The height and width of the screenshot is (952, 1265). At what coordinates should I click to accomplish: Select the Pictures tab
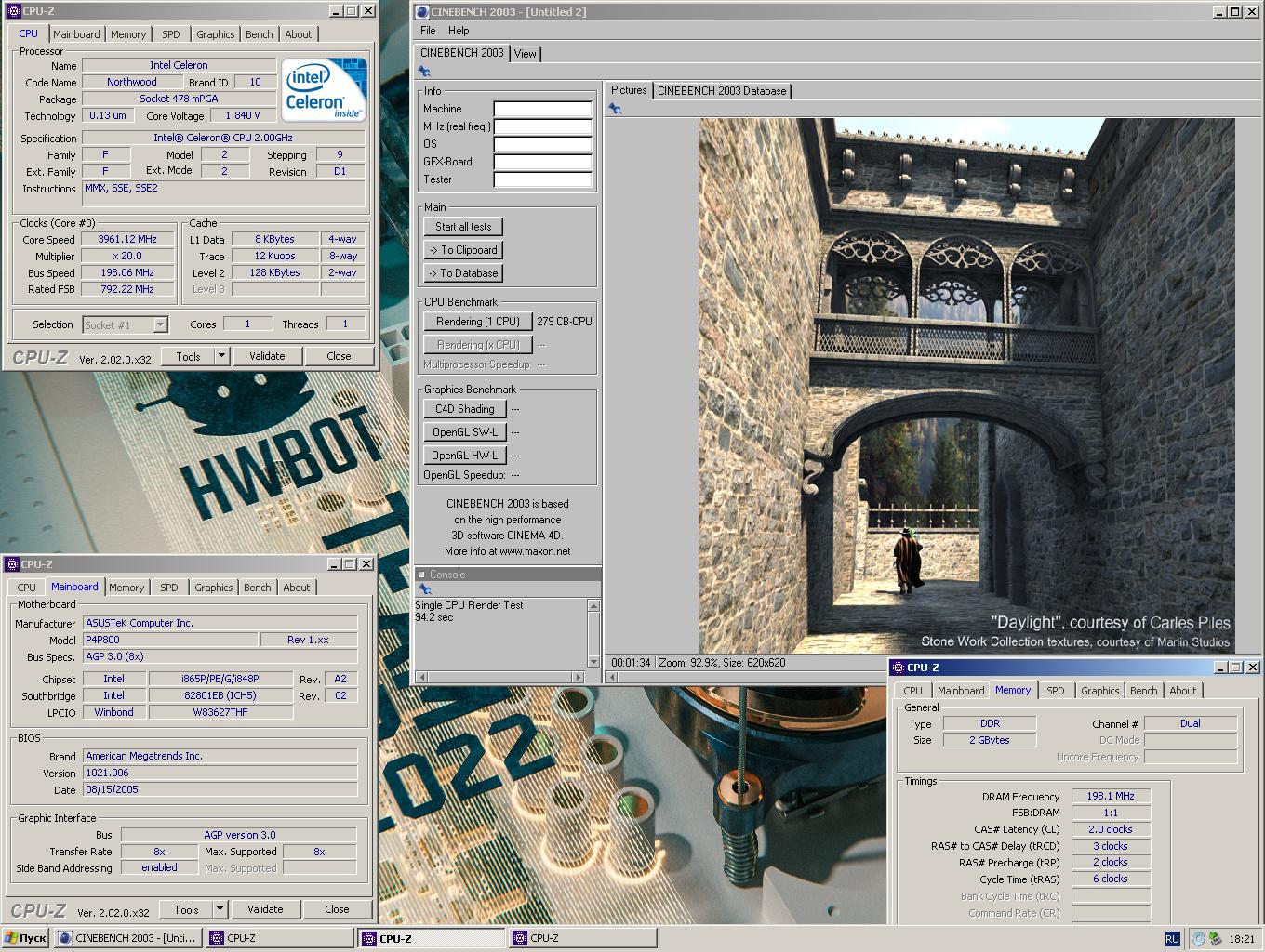click(629, 90)
